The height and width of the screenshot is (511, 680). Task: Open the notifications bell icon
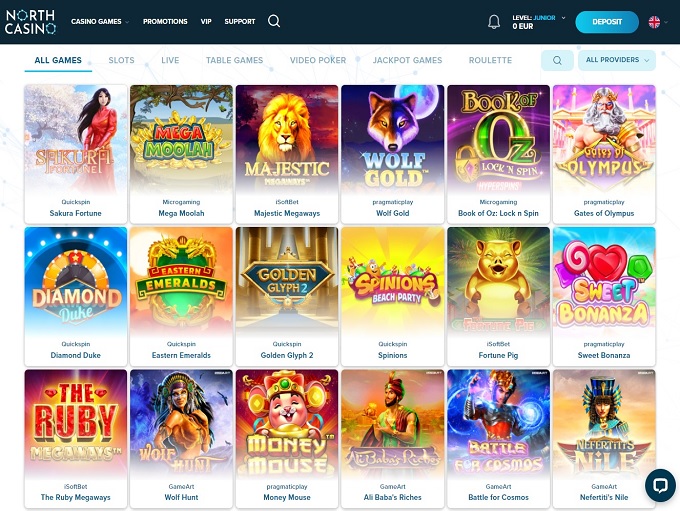coord(494,21)
